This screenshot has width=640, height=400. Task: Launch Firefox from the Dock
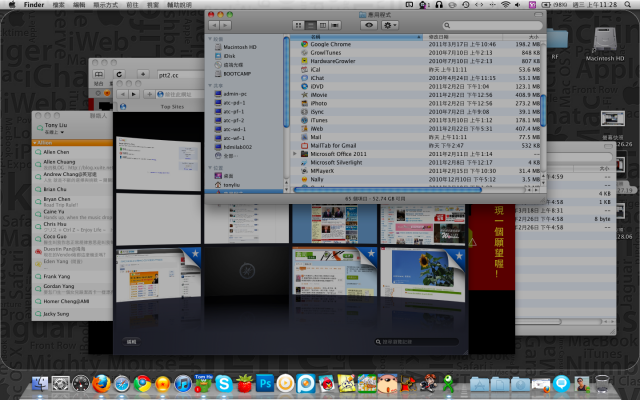(101, 384)
